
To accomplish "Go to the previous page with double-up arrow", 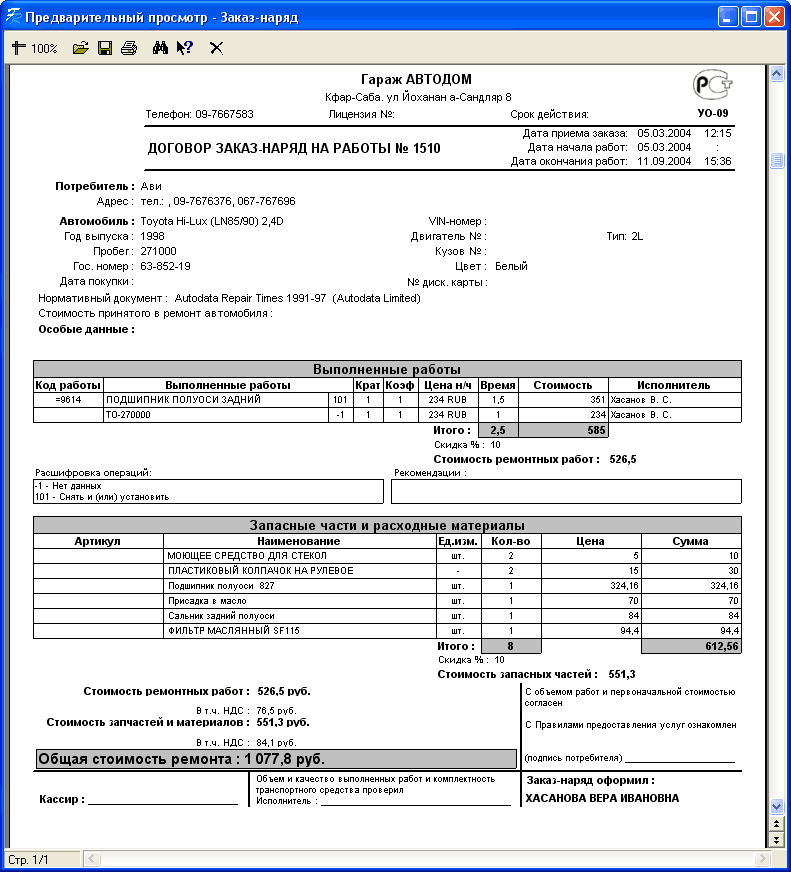I will click(775, 823).
